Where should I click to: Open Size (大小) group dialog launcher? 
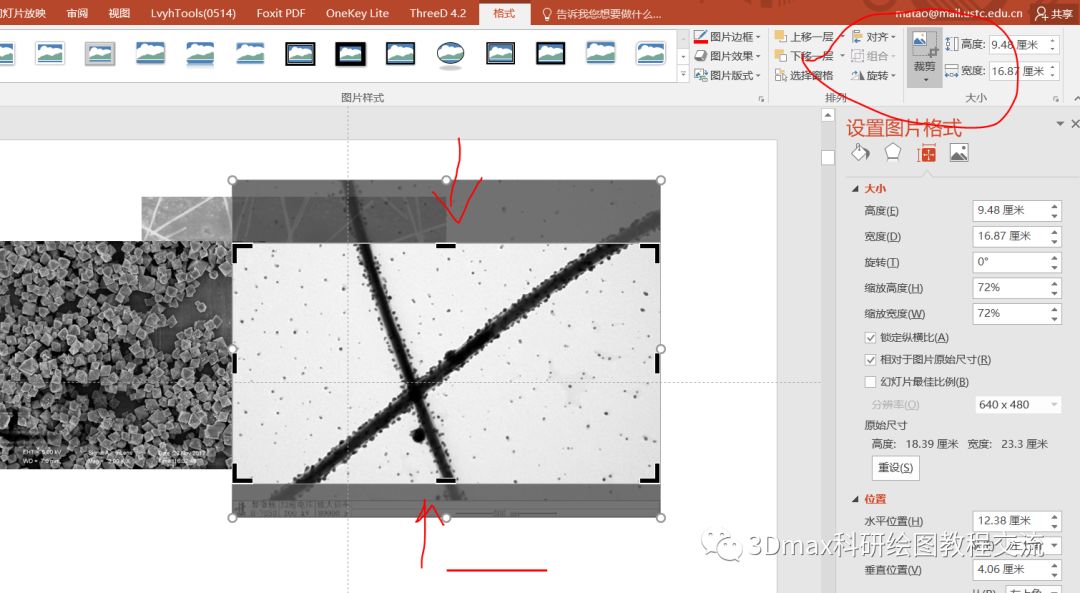[1055, 98]
